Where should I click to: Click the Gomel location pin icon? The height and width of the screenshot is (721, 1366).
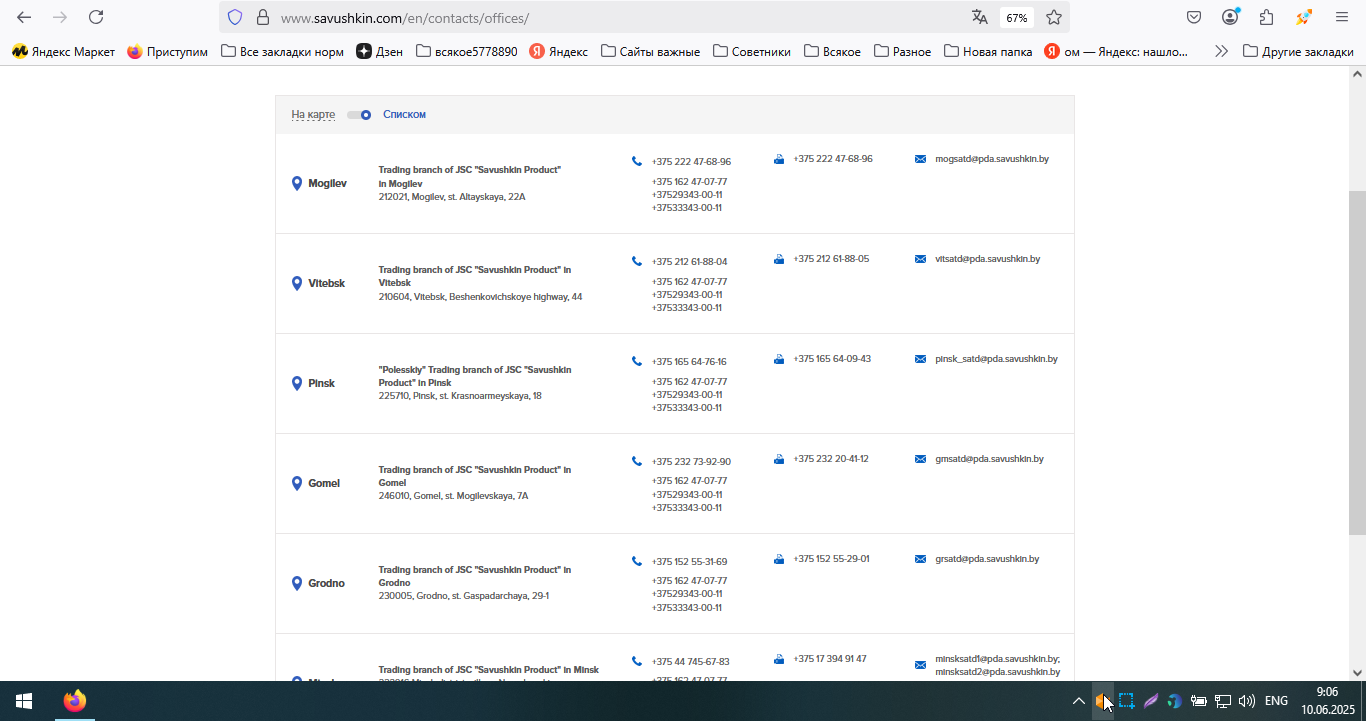point(297,484)
